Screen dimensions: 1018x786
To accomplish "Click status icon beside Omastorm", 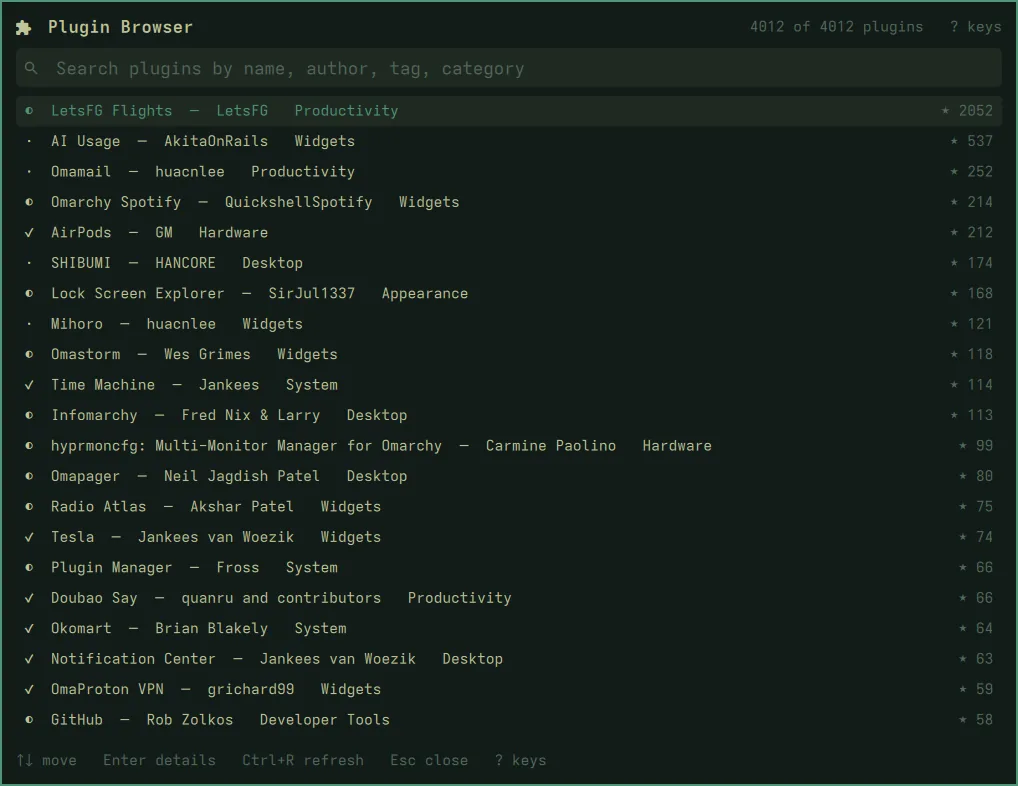I will click(x=29, y=354).
